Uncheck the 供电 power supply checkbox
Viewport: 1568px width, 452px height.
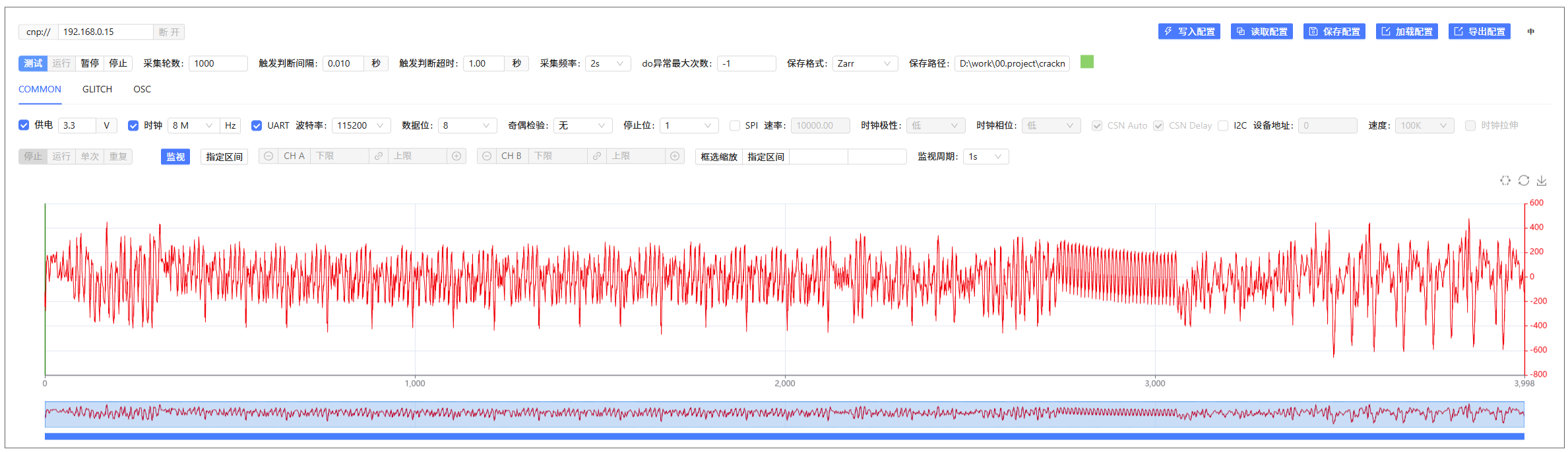pos(24,125)
